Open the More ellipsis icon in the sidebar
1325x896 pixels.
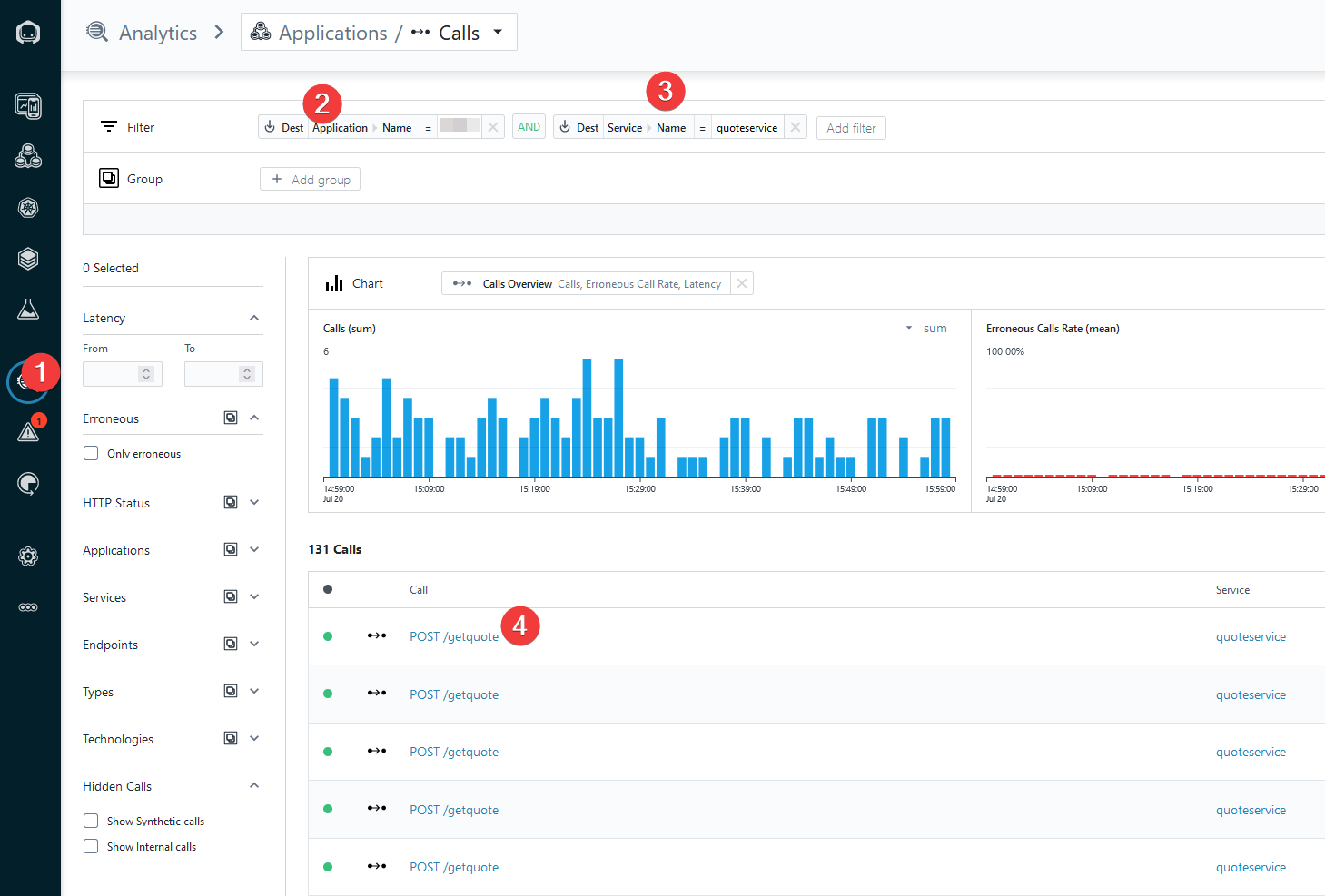coord(28,607)
